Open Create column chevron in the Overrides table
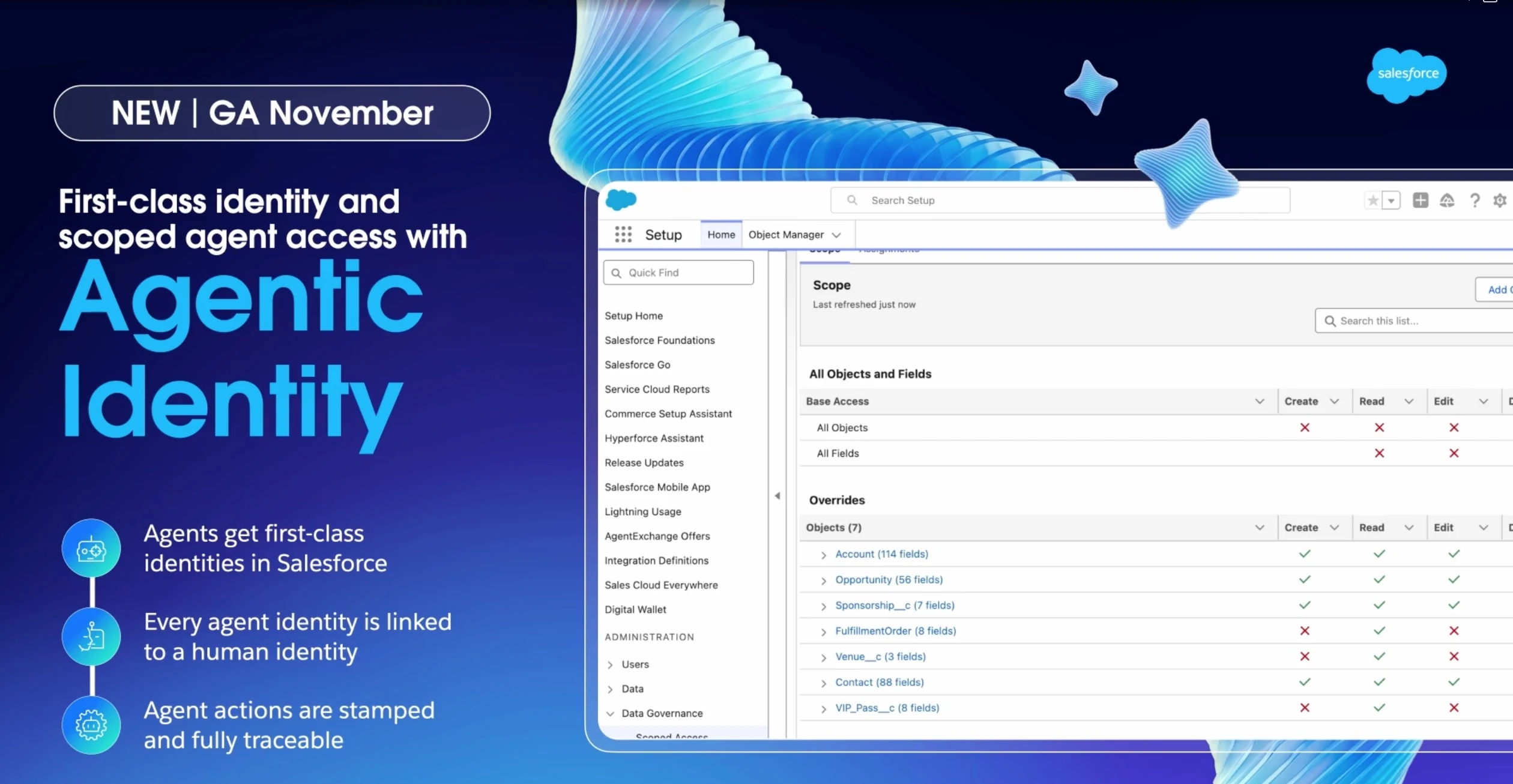This screenshot has width=1513, height=784. [x=1334, y=528]
